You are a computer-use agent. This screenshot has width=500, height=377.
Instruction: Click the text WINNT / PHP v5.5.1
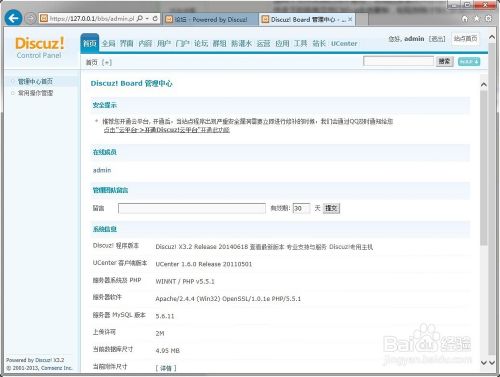[185, 282]
